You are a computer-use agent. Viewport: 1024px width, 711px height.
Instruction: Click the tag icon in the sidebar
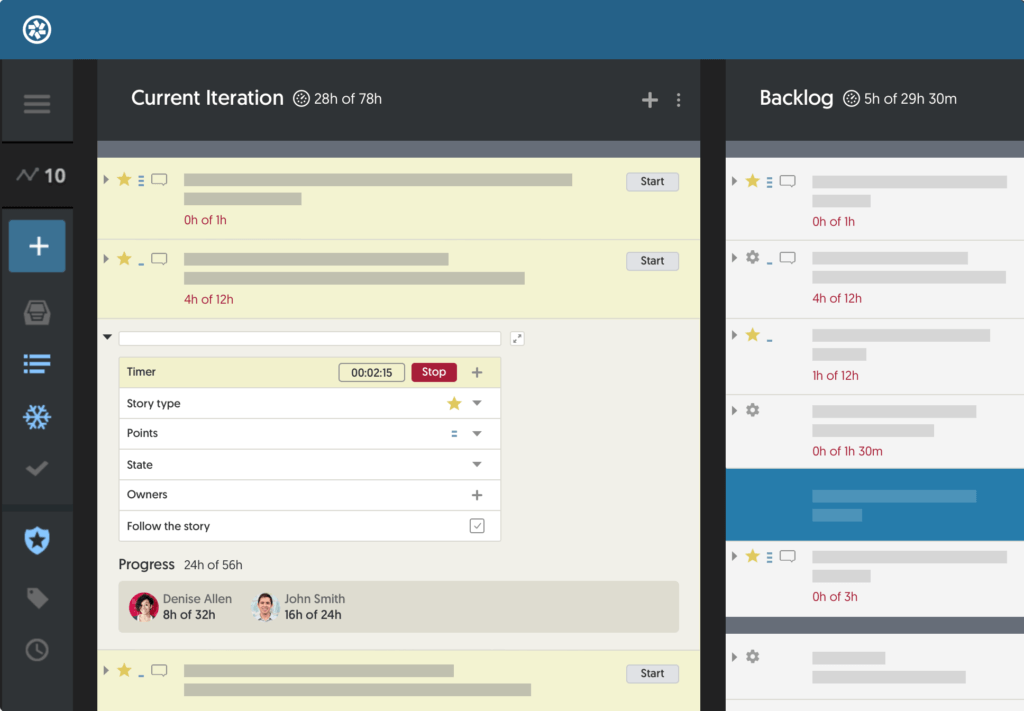[37, 597]
